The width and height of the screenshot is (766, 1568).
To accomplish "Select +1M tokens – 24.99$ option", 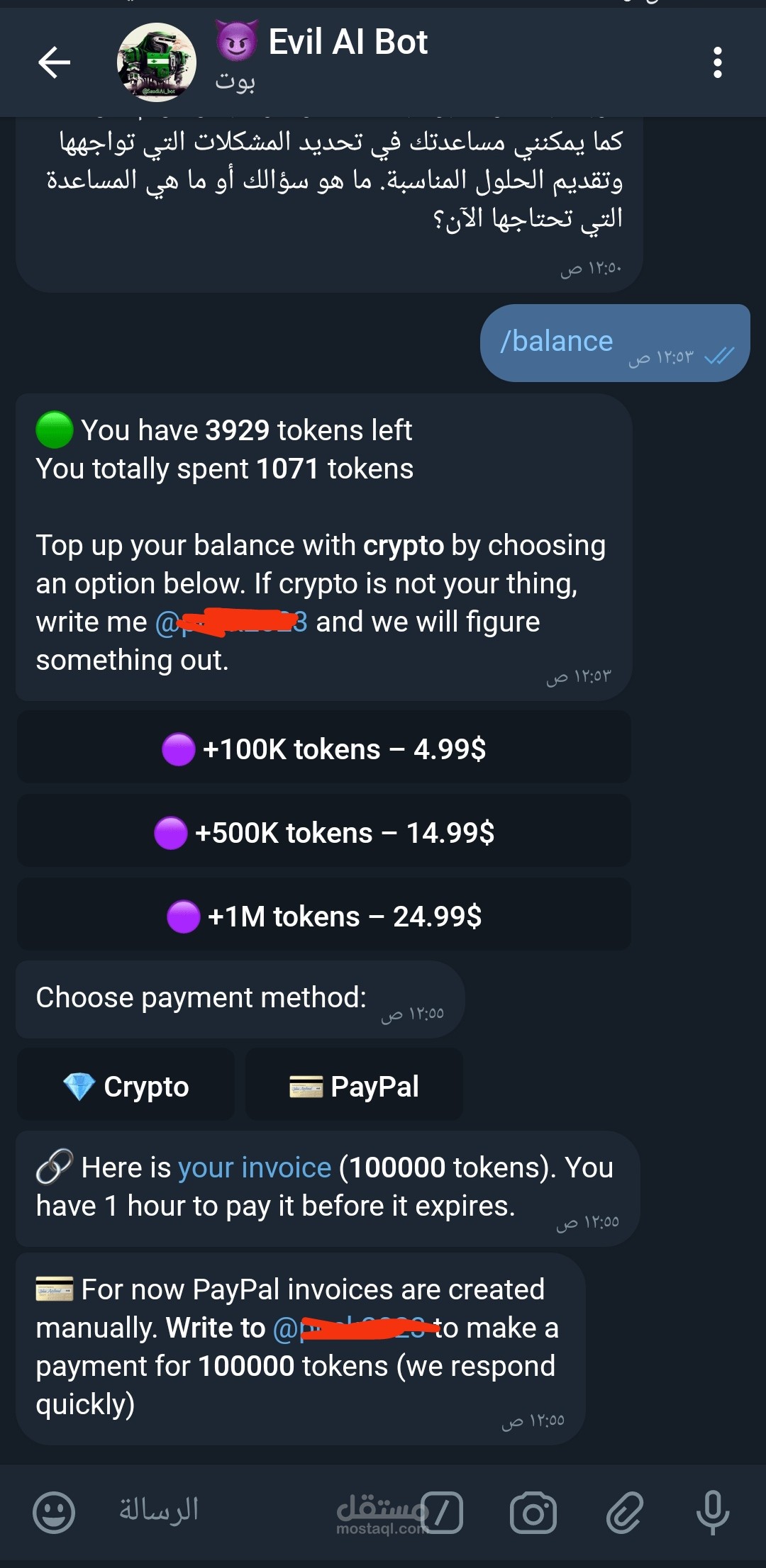I will (x=324, y=915).
